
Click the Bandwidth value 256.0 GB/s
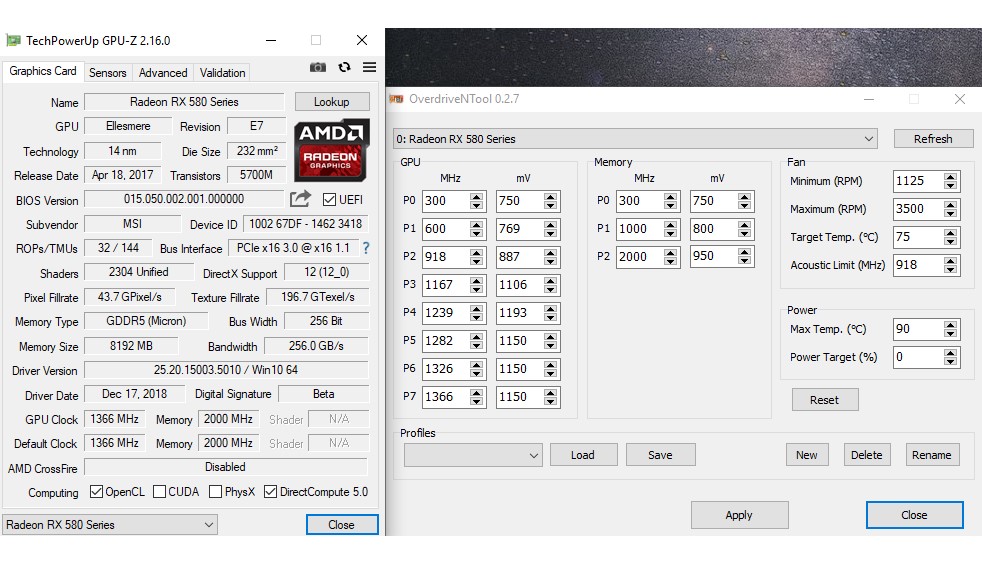pos(316,346)
